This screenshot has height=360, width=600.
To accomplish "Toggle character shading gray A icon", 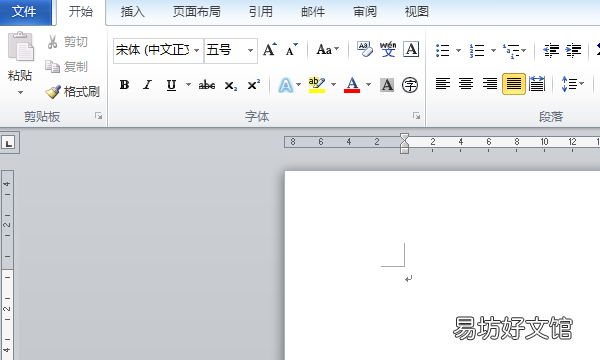I will click(x=387, y=85).
